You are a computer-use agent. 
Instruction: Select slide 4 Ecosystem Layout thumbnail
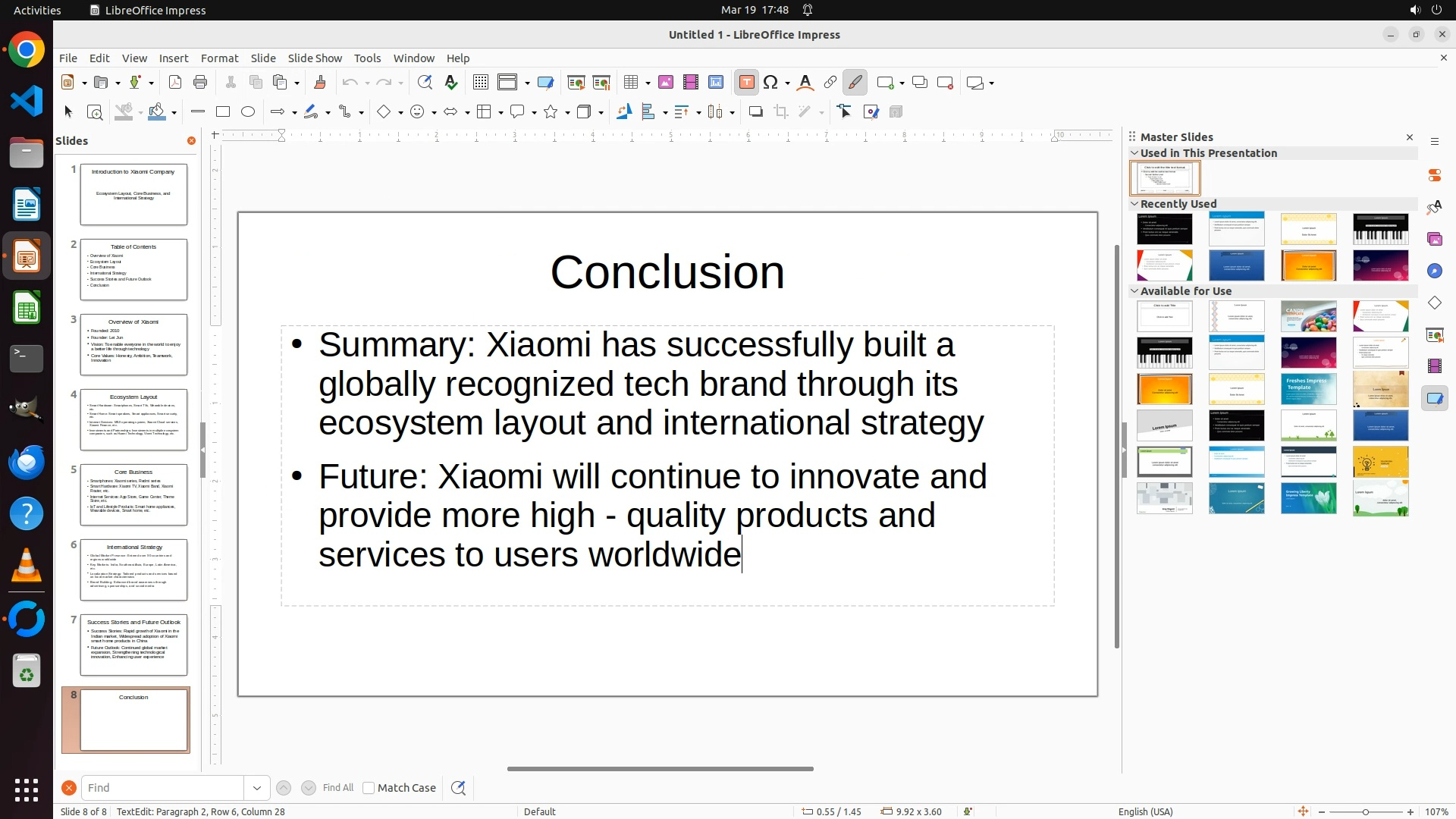click(x=133, y=419)
